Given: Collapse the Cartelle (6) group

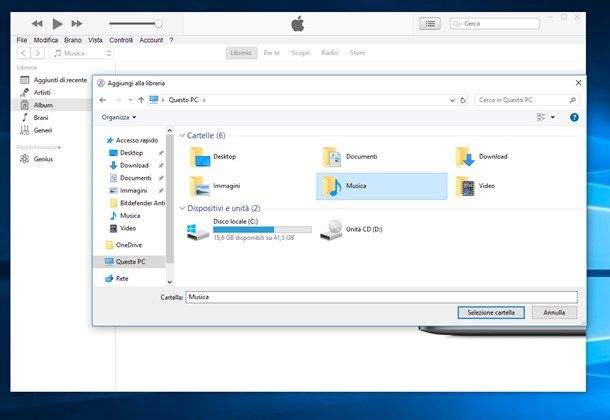Looking at the screenshot, I should [x=182, y=136].
